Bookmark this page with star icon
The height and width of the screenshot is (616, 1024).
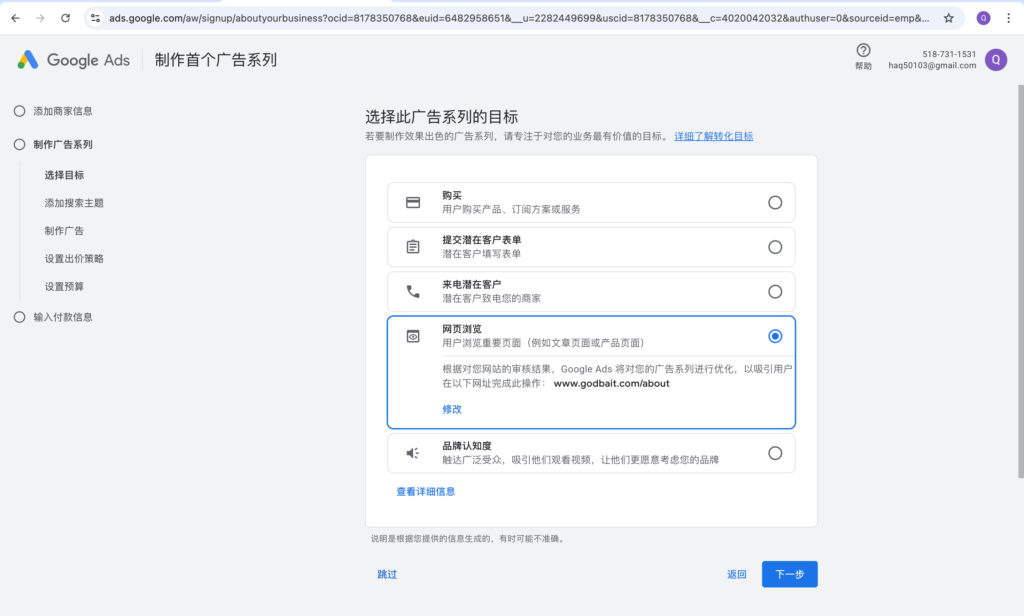tap(948, 18)
